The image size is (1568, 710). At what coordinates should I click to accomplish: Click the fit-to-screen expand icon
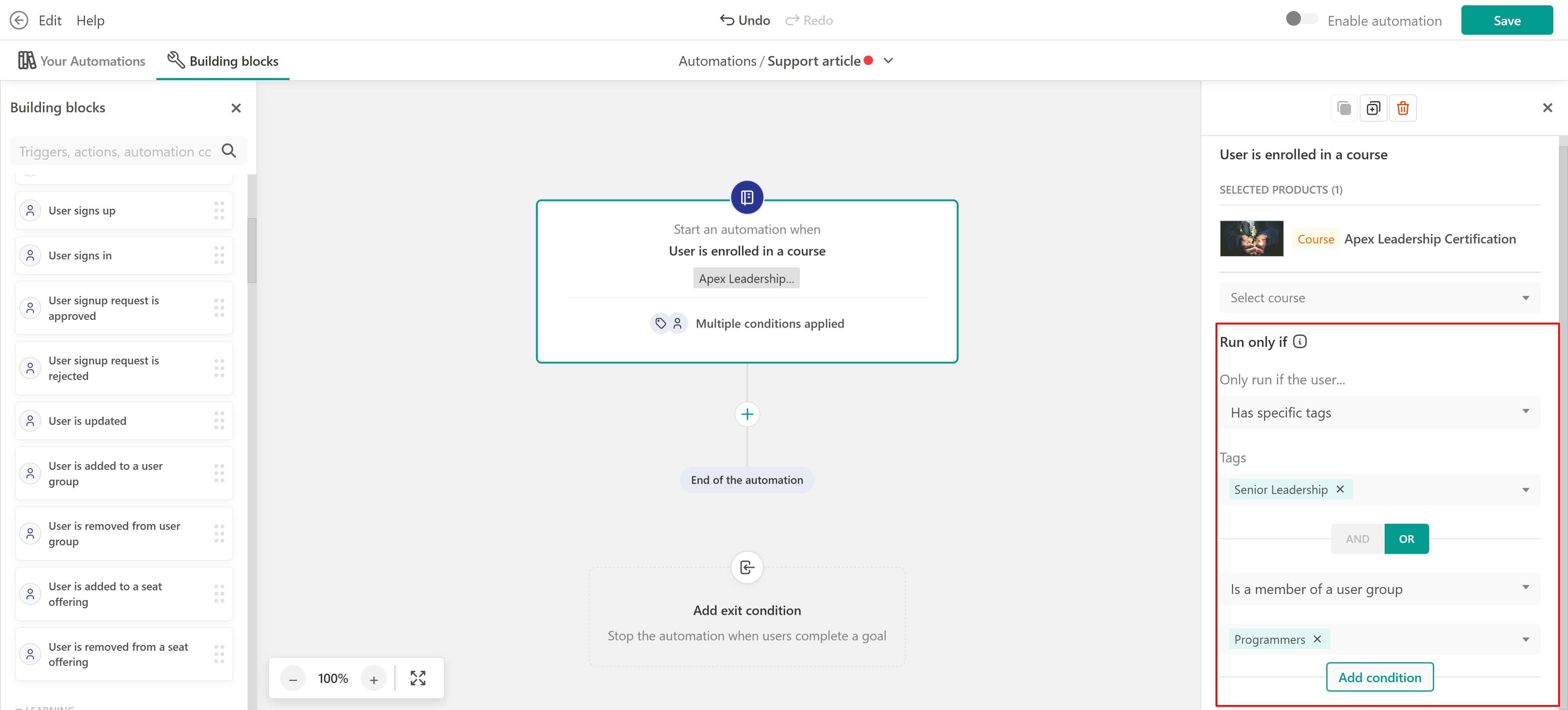pyautogui.click(x=418, y=678)
